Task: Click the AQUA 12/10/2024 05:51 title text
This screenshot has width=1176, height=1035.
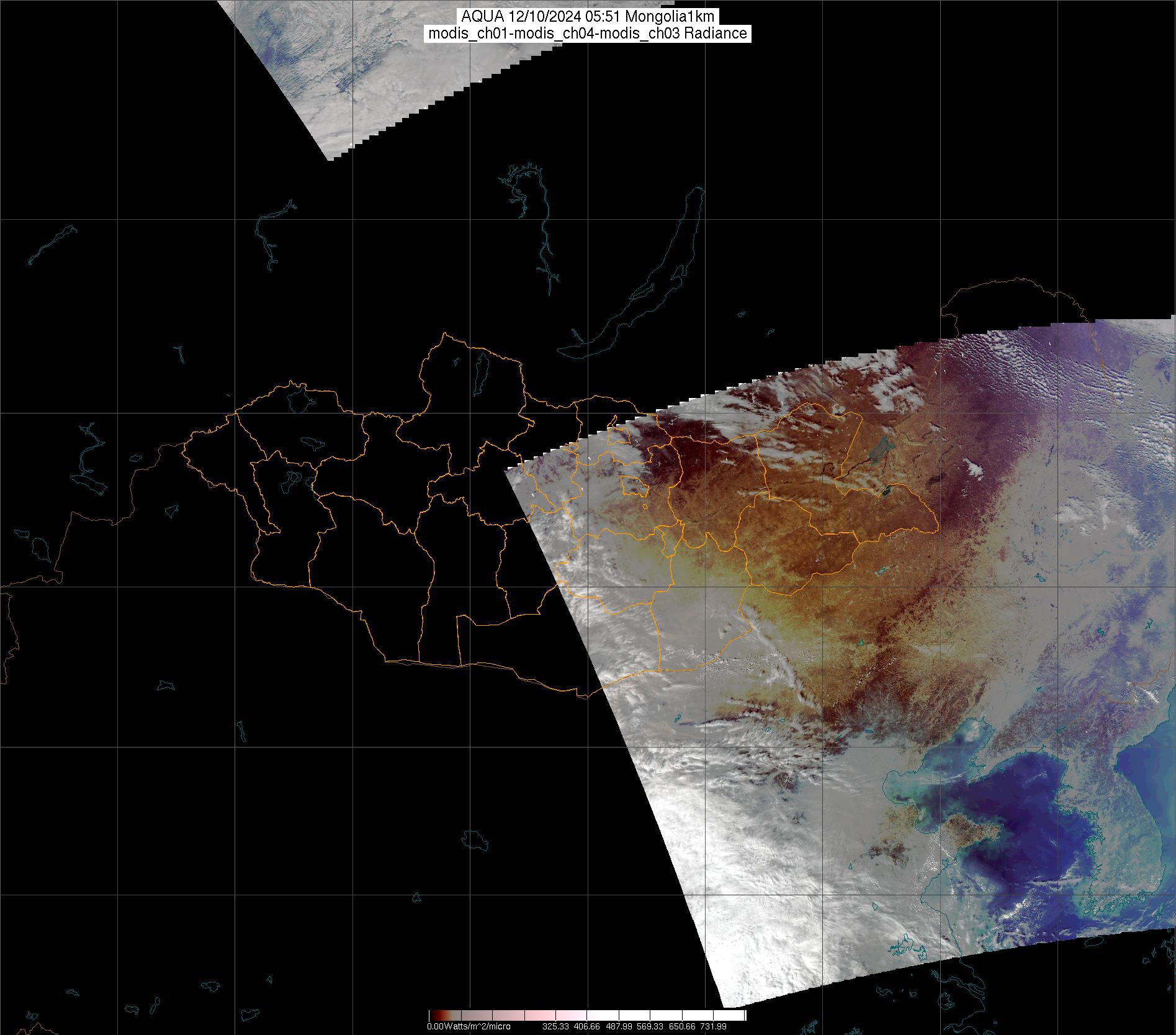Action: 588,17
